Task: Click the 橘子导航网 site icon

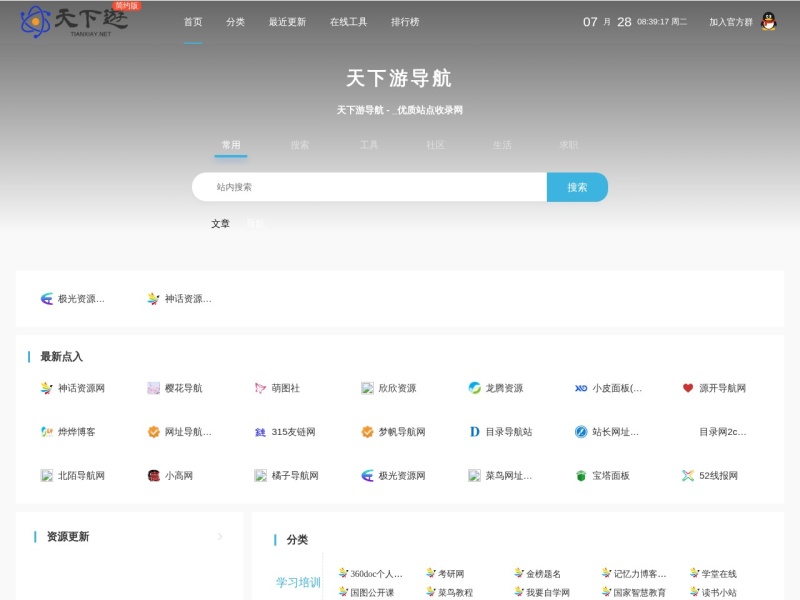Action: point(260,476)
